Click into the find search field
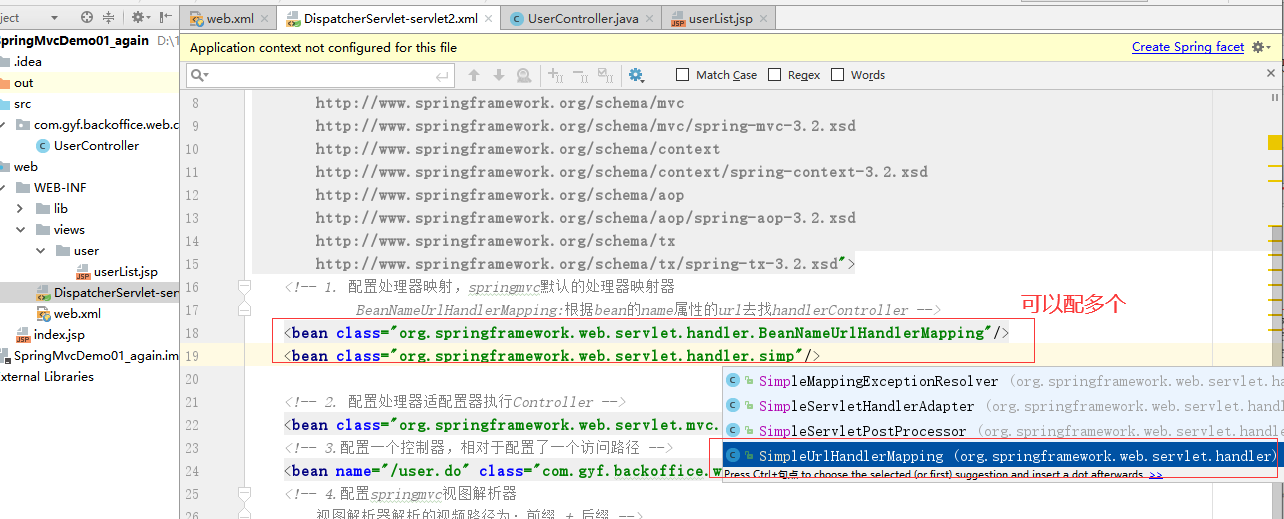 (320, 75)
